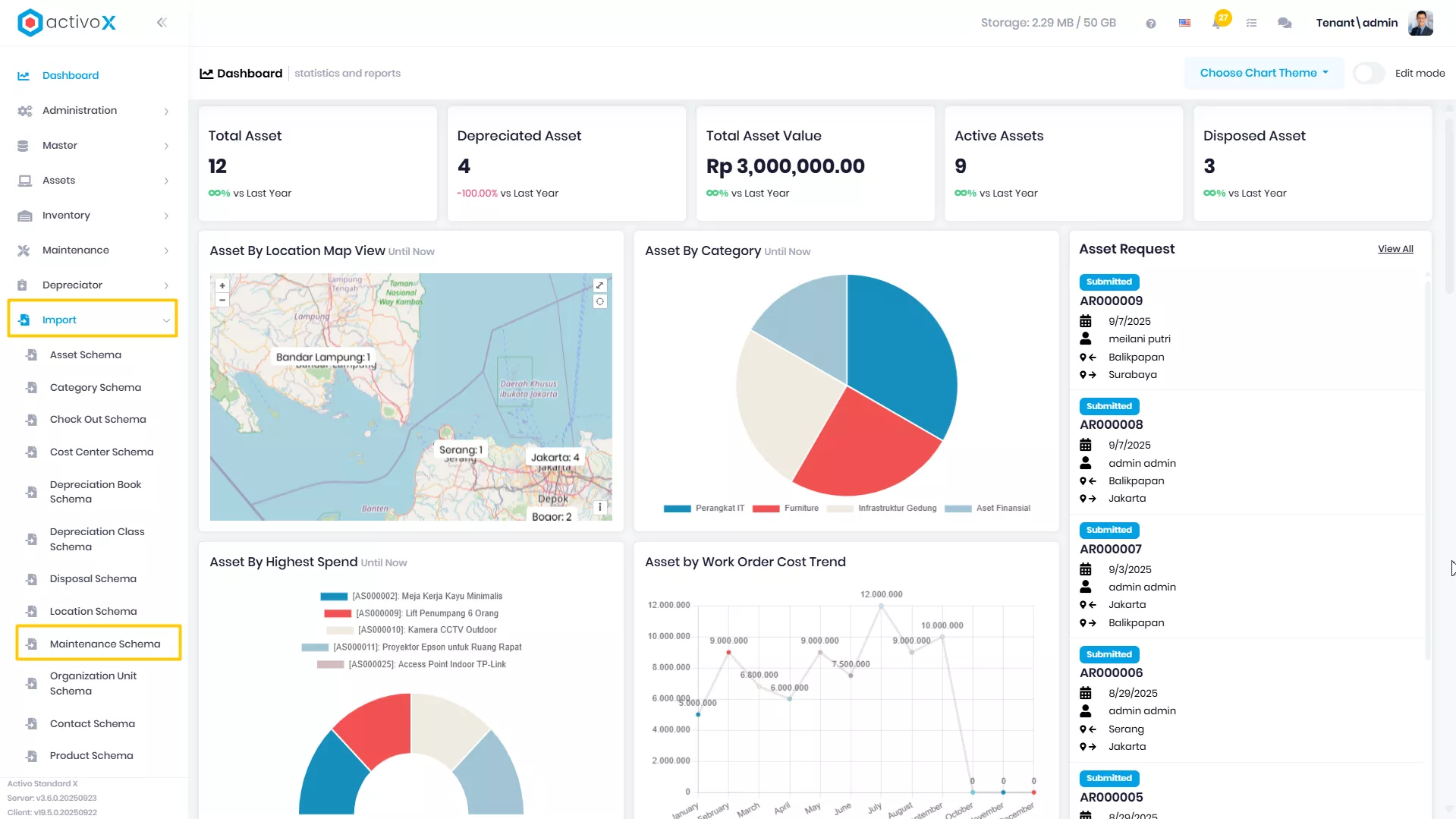Image resolution: width=1456 pixels, height=819 pixels.
Task: Expand the Maintenance menu chevron
Action: (x=166, y=251)
